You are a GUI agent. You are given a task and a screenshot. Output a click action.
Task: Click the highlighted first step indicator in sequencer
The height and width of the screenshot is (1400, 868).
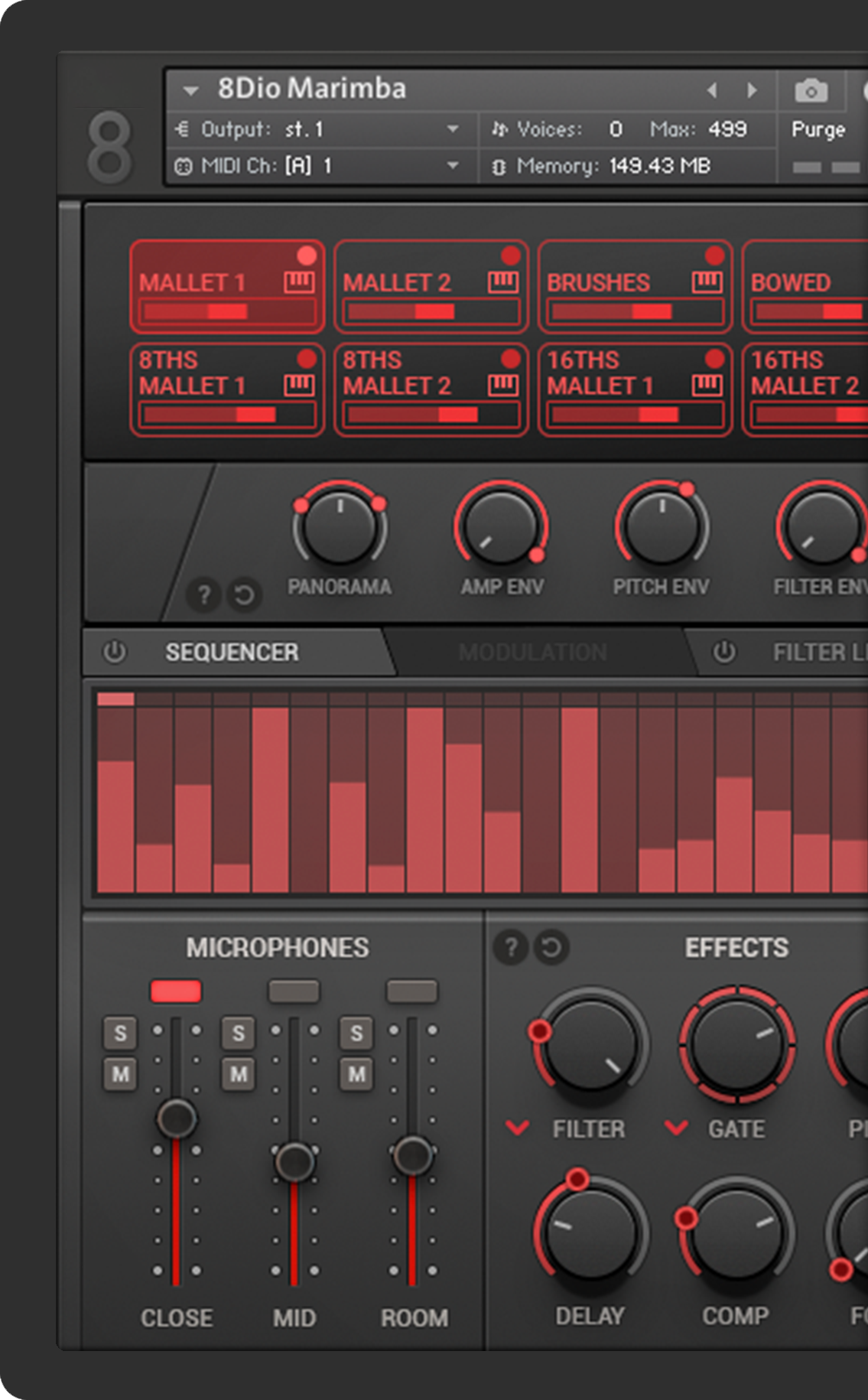[x=115, y=699]
